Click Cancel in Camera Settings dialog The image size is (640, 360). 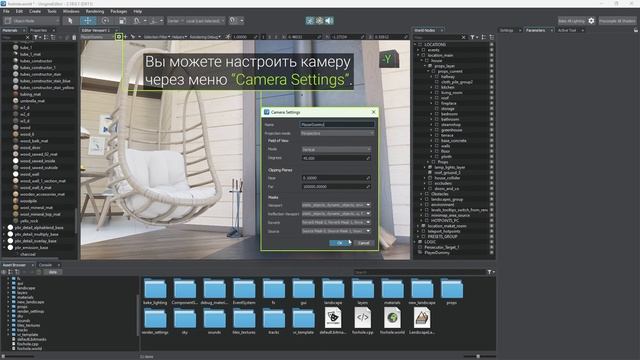pyautogui.click(x=363, y=243)
